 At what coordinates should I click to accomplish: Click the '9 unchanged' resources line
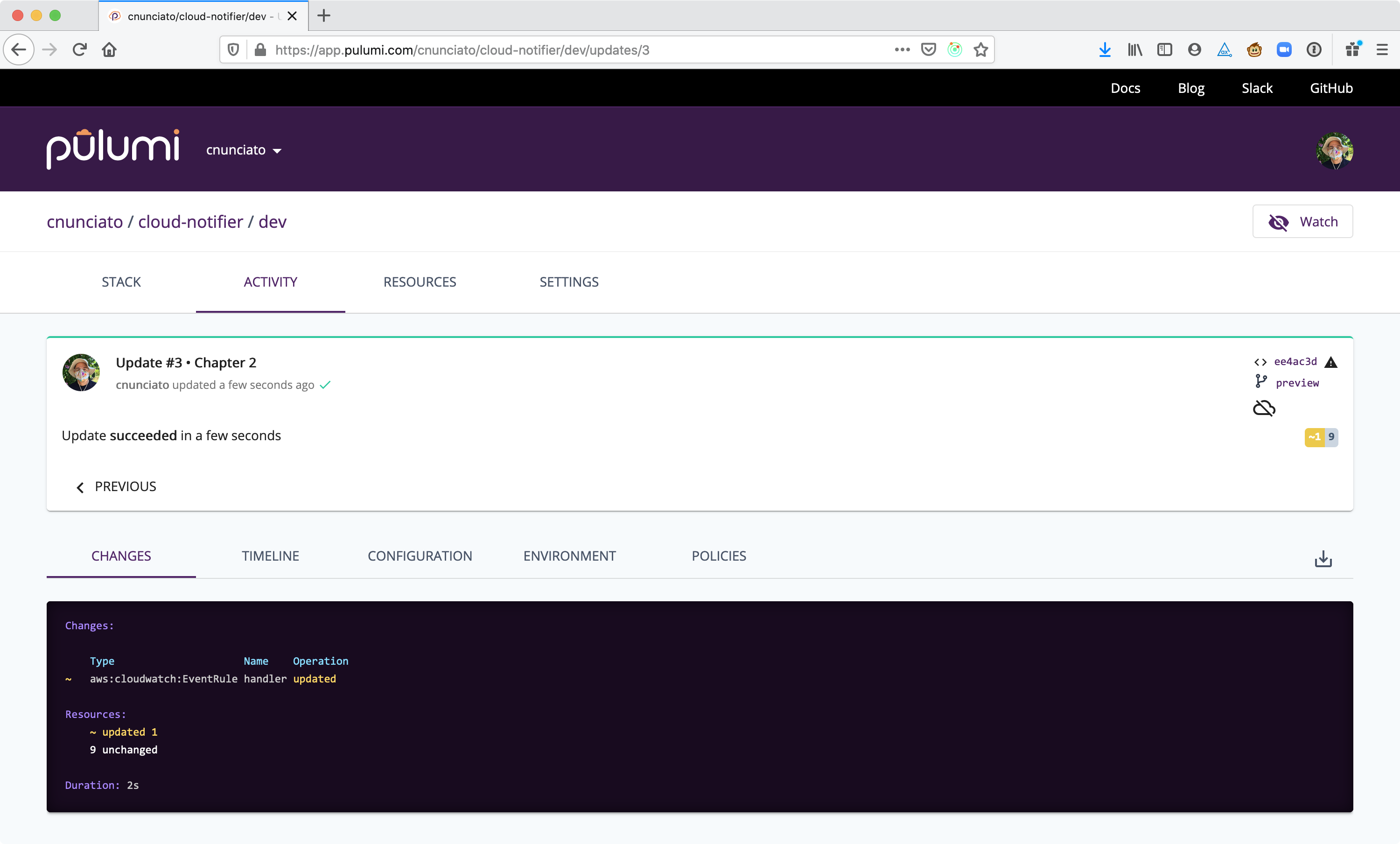[123, 750]
